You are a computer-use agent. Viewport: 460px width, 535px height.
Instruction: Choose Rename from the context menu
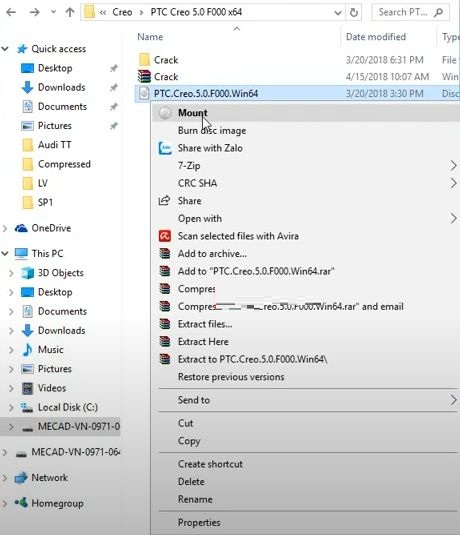click(x=195, y=499)
